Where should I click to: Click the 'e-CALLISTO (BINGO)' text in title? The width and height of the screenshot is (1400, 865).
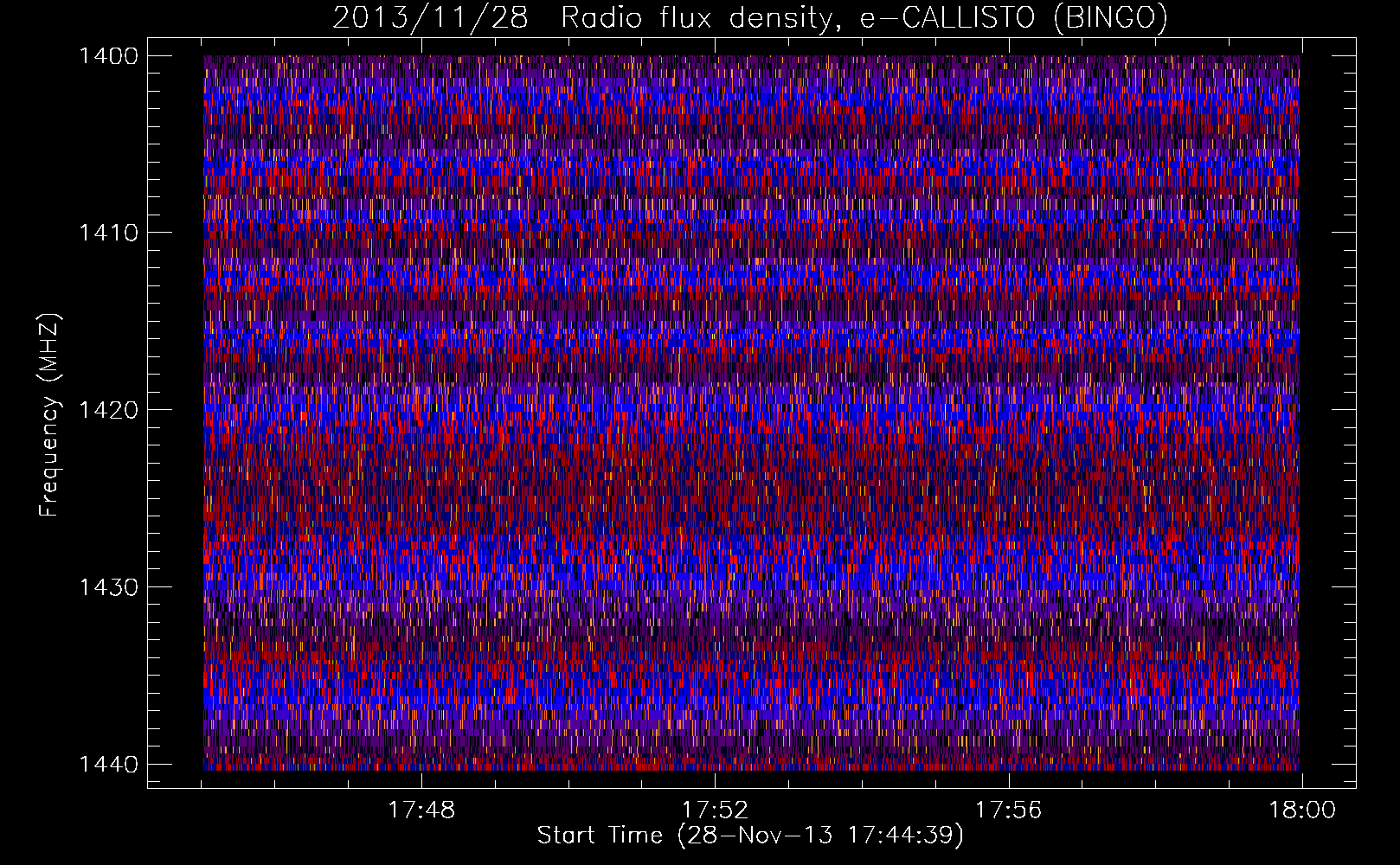pyautogui.click(x=1013, y=18)
